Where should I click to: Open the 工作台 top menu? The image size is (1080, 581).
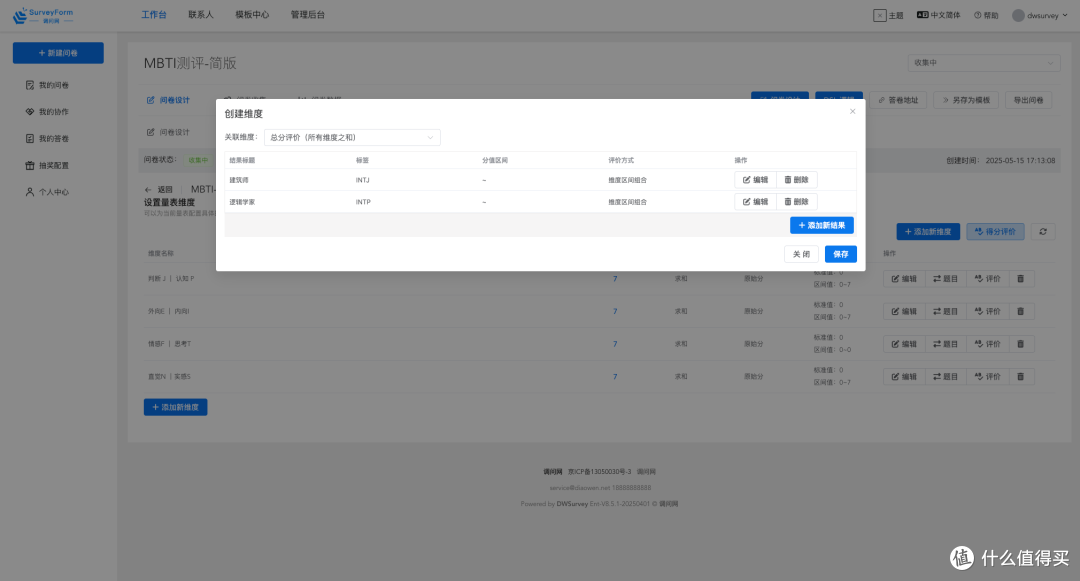154,14
